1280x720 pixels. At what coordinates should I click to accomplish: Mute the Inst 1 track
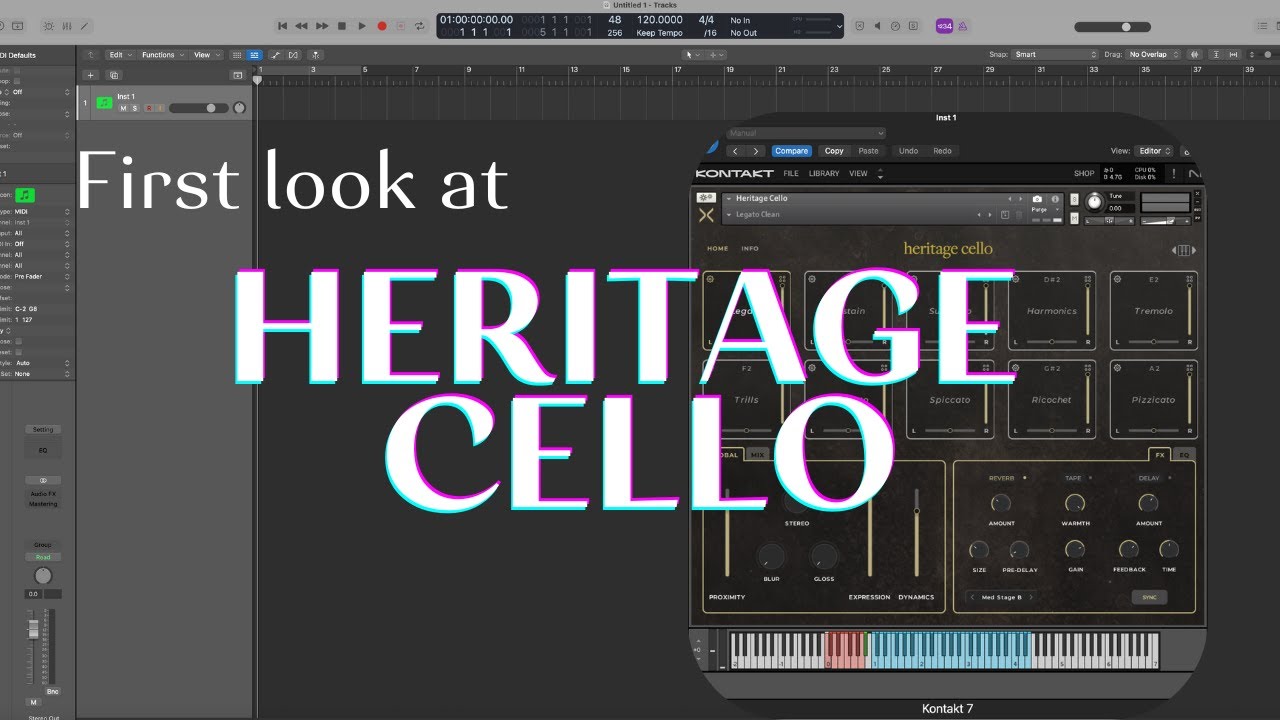124,108
